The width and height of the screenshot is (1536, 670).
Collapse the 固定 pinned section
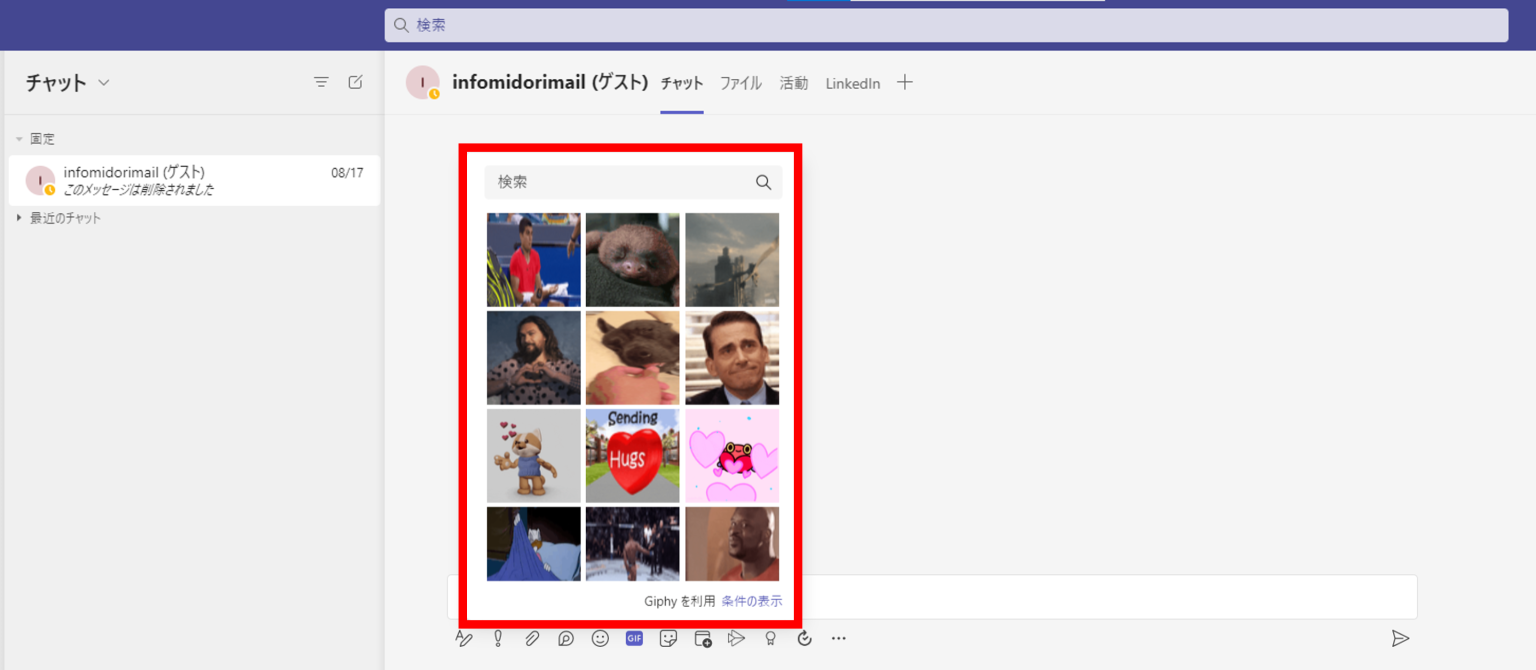pyautogui.click(x=19, y=139)
